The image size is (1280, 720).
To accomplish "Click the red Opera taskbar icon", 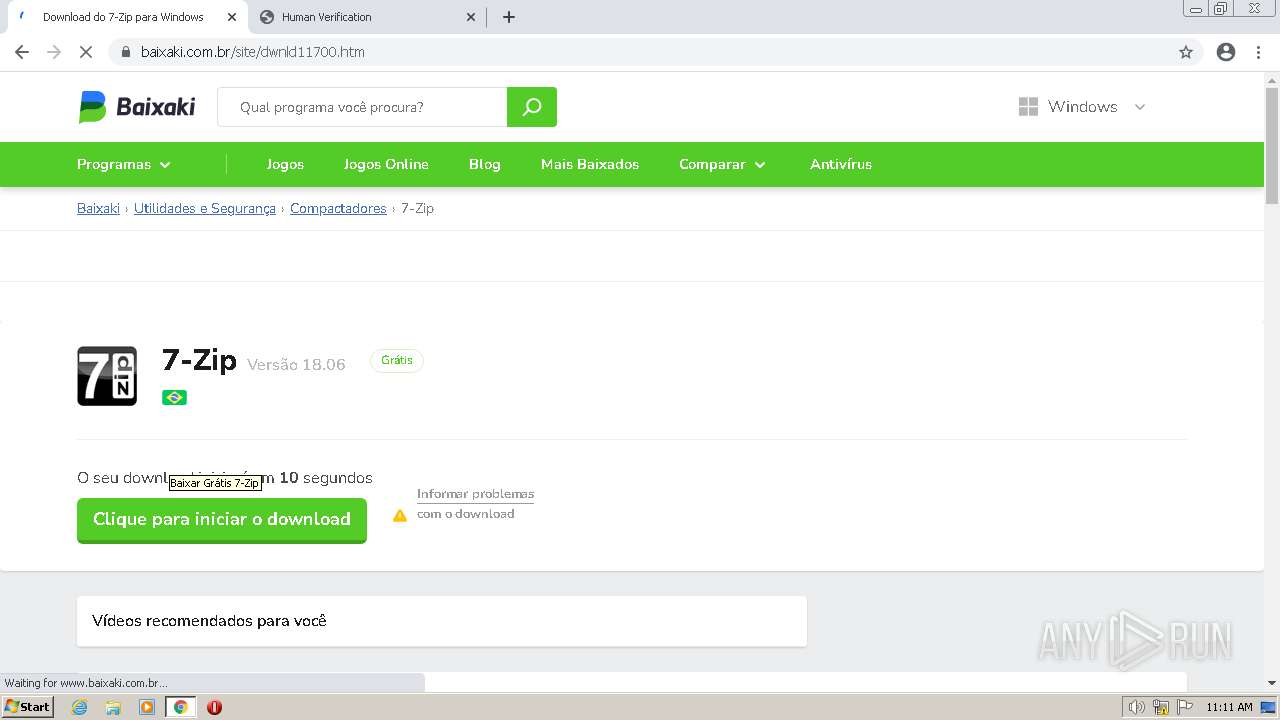I will 214,707.
